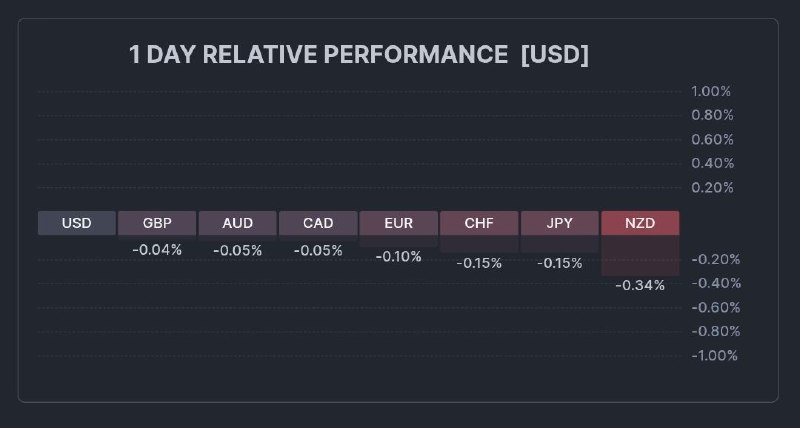Viewport: 800px width, 428px height.
Task: Select the USD currency tile
Action: coord(76,223)
